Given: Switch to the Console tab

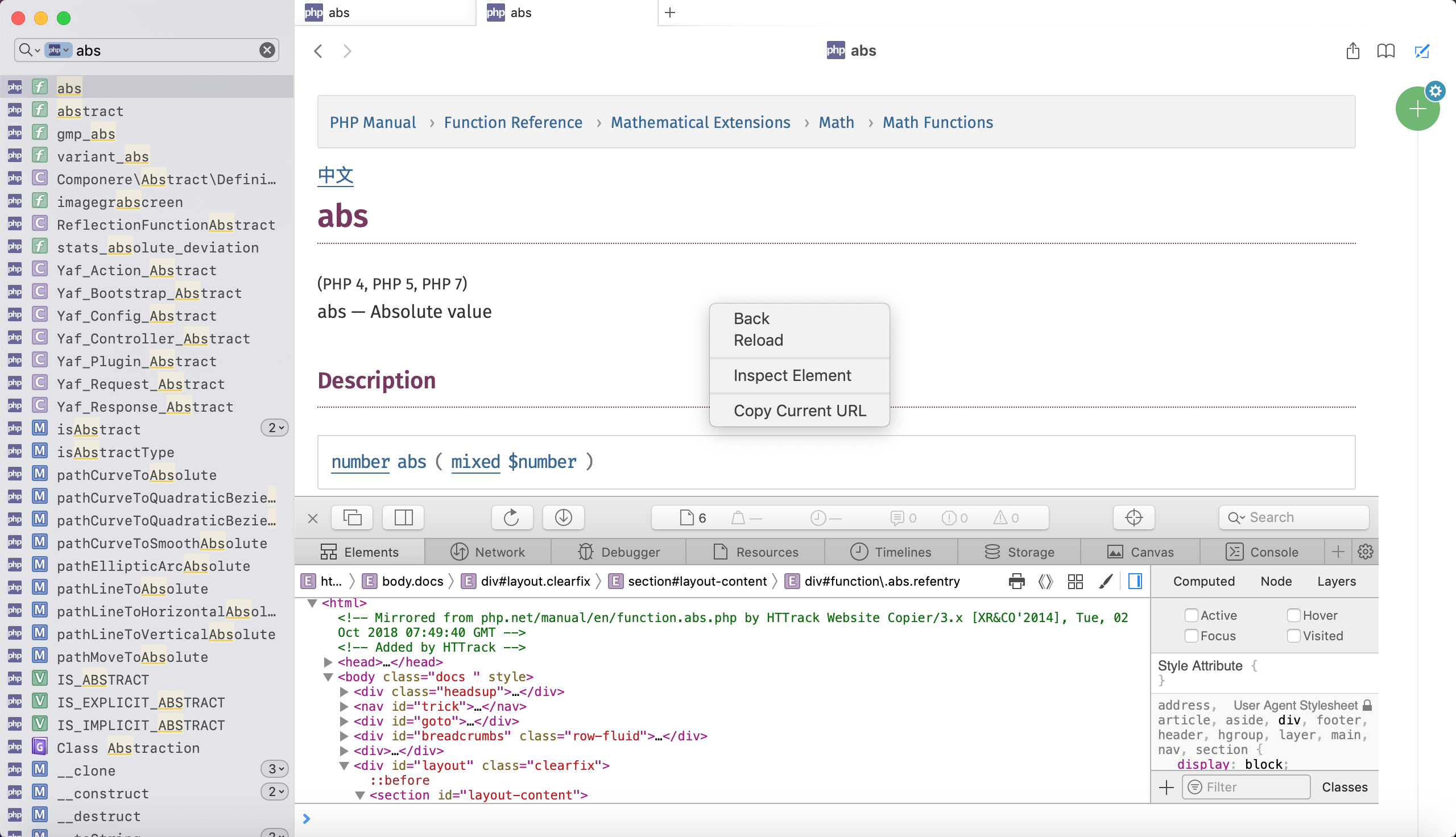Looking at the screenshot, I should [1262, 552].
